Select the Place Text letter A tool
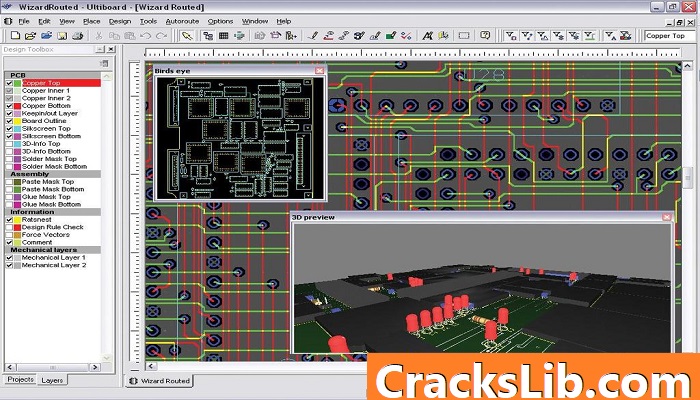Image resolution: width=700 pixels, height=400 pixels. [x=428, y=36]
